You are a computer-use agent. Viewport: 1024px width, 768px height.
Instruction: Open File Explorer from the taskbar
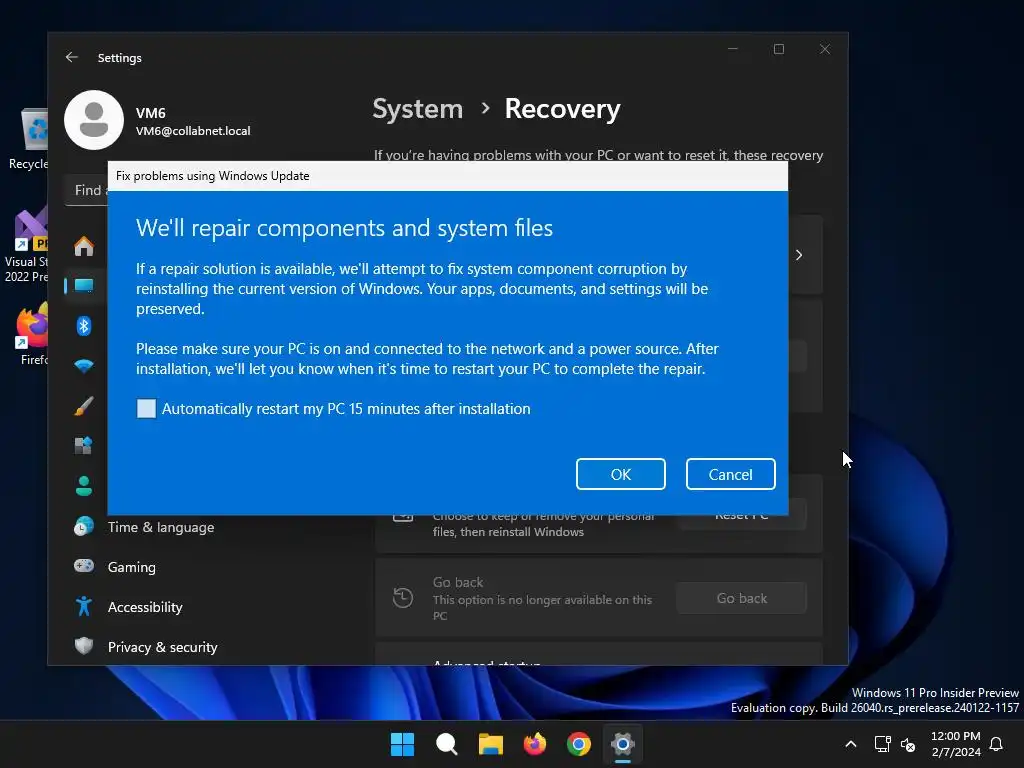[490, 744]
